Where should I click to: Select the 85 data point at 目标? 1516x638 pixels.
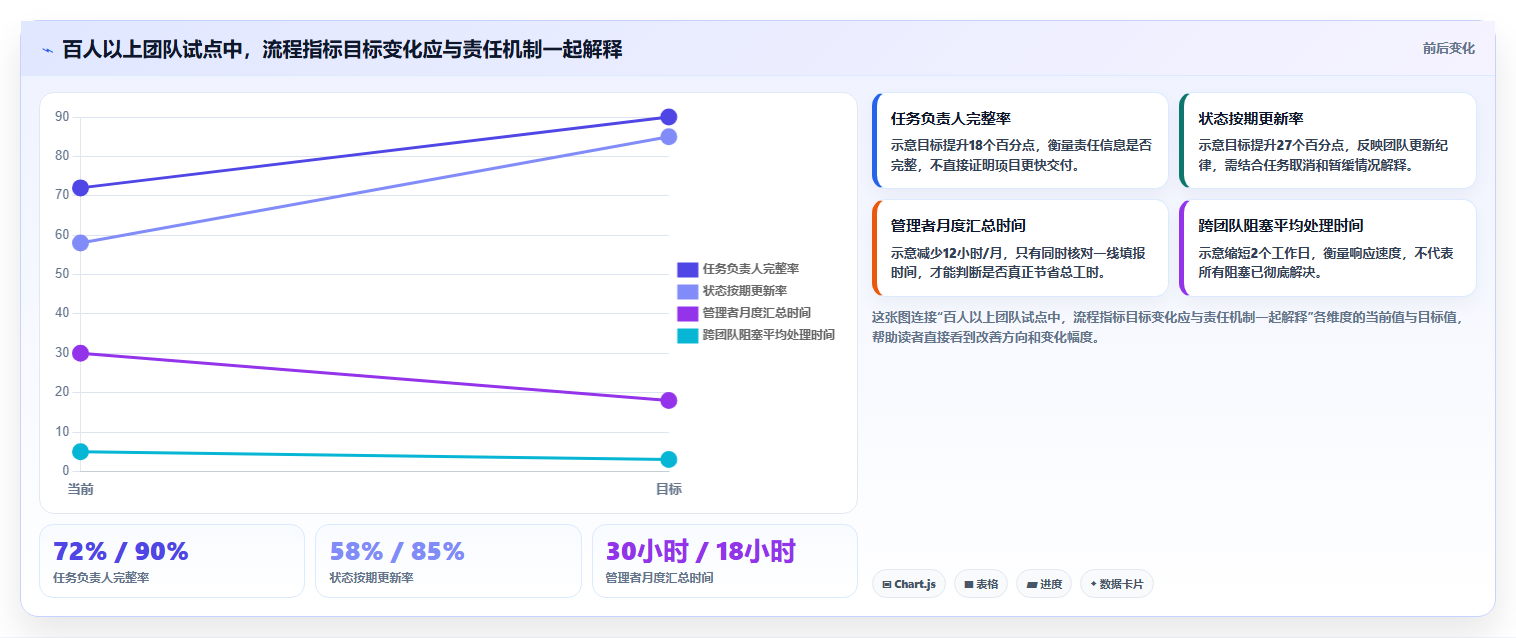tap(669, 137)
